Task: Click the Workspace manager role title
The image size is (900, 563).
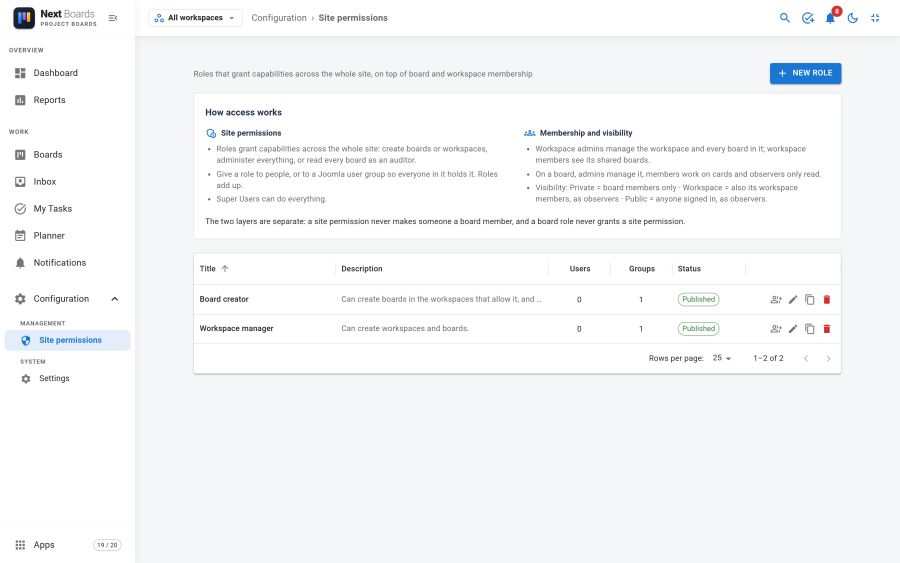Action: point(236,328)
